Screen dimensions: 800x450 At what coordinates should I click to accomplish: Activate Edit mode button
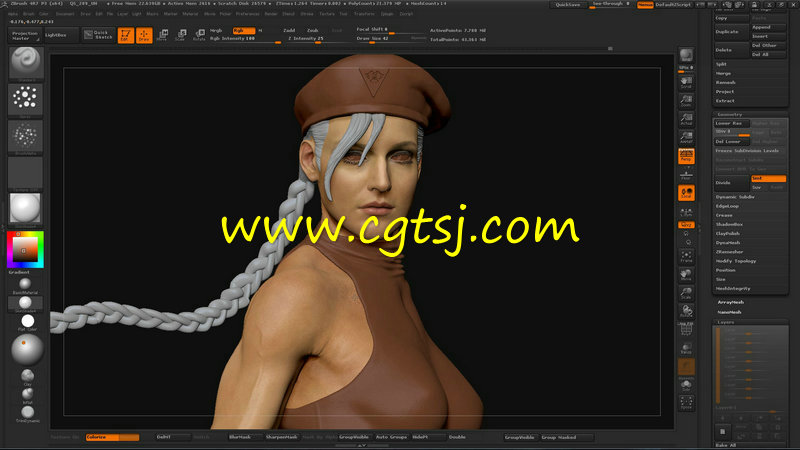point(126,35)
